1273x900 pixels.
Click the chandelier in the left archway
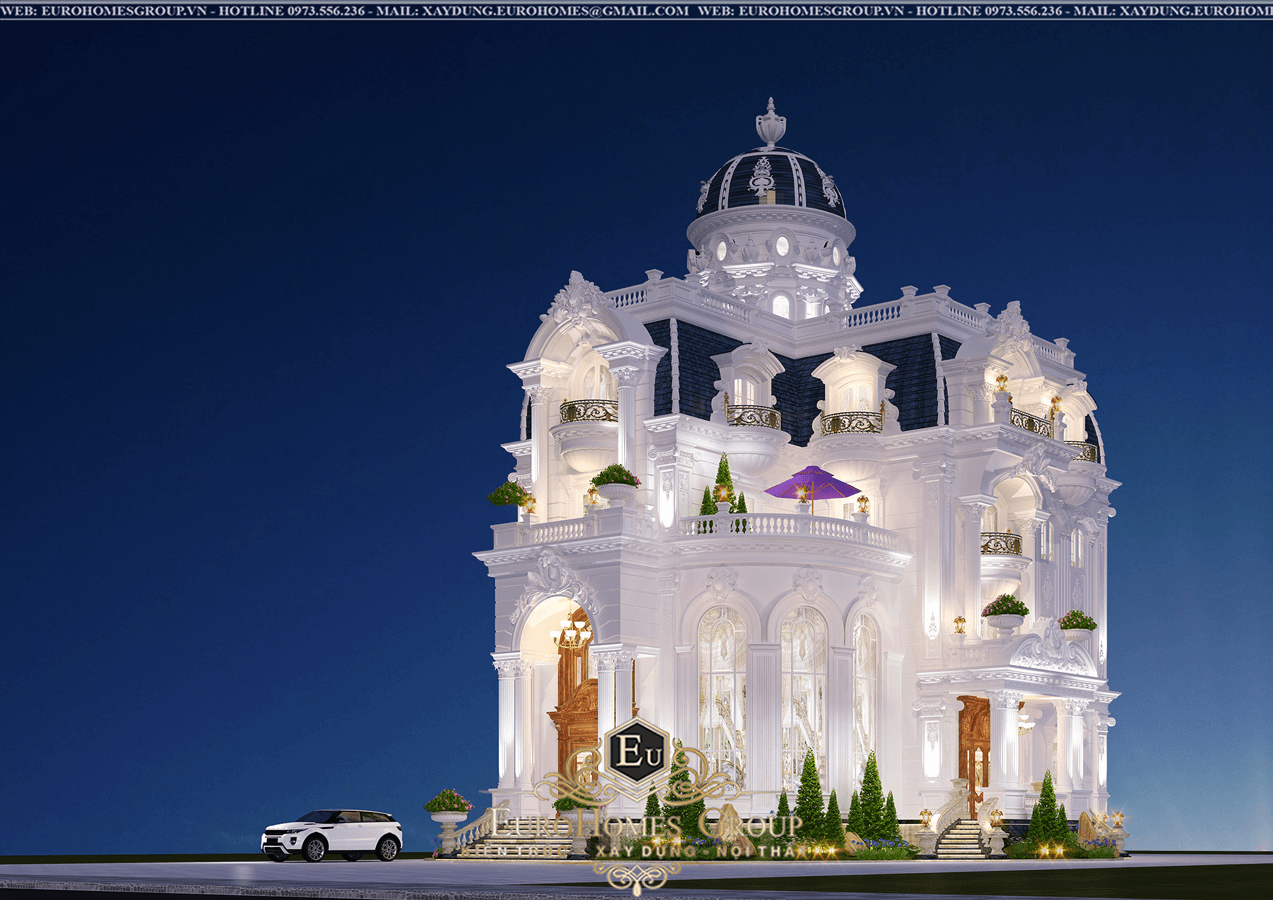[571, 631]
